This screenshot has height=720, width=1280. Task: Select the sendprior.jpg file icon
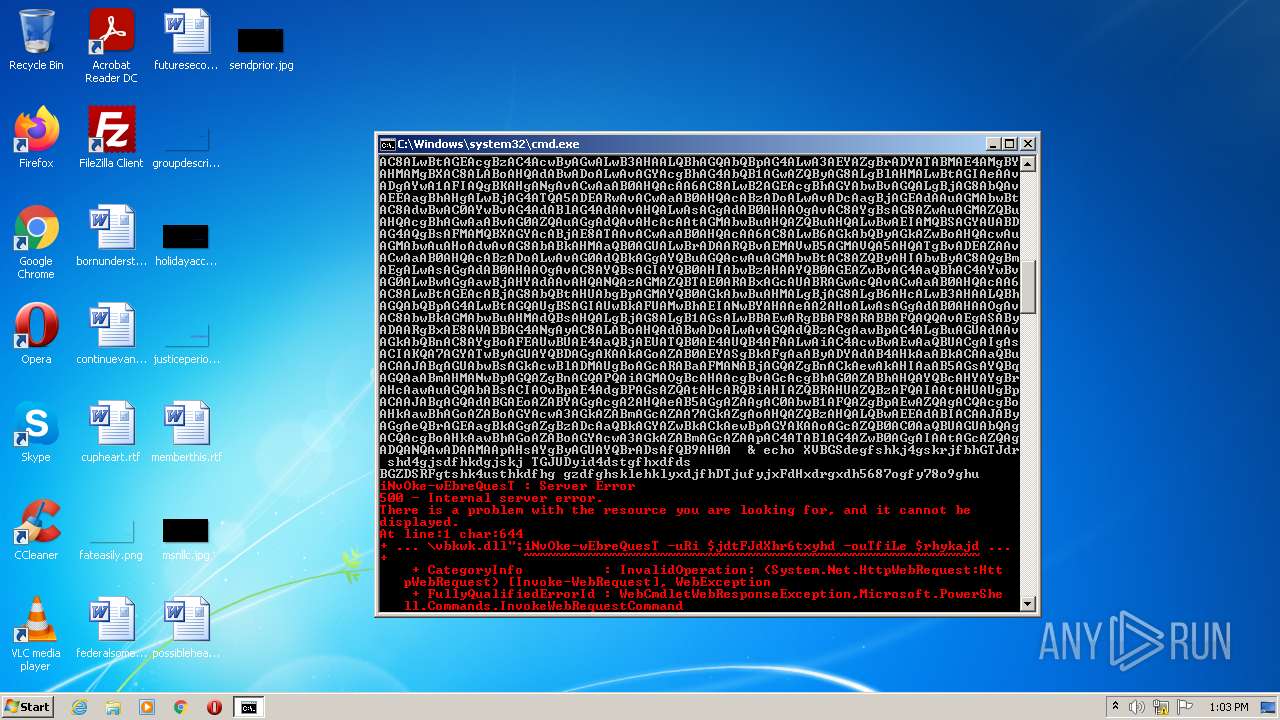point(261,48)
